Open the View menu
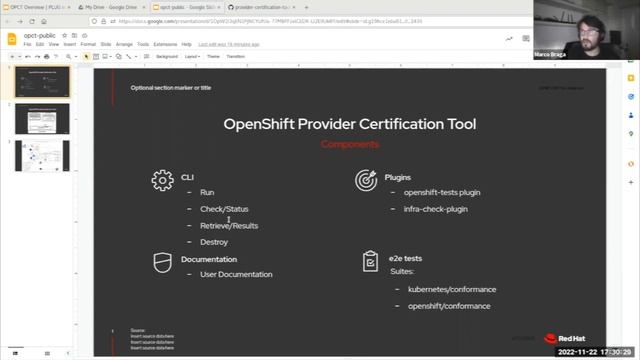Viewport: 640px width, 360px height. [54, 44]
